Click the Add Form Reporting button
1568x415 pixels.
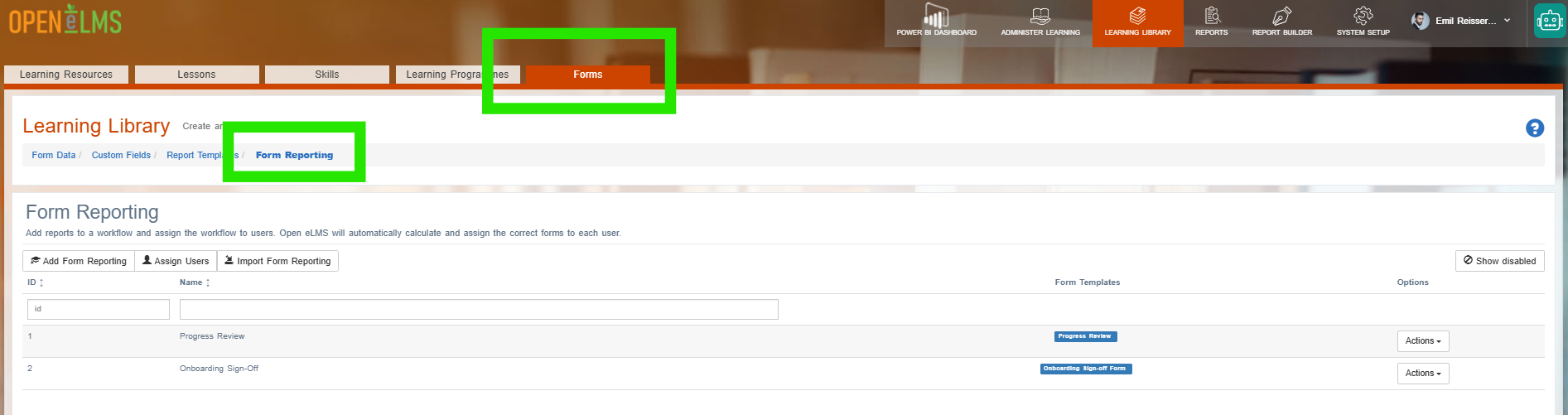coord(79,261)
